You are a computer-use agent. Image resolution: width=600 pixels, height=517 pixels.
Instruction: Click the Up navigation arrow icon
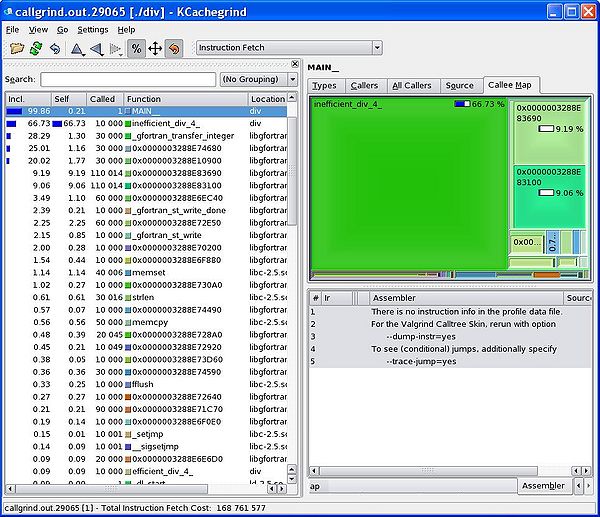point(77,48)
